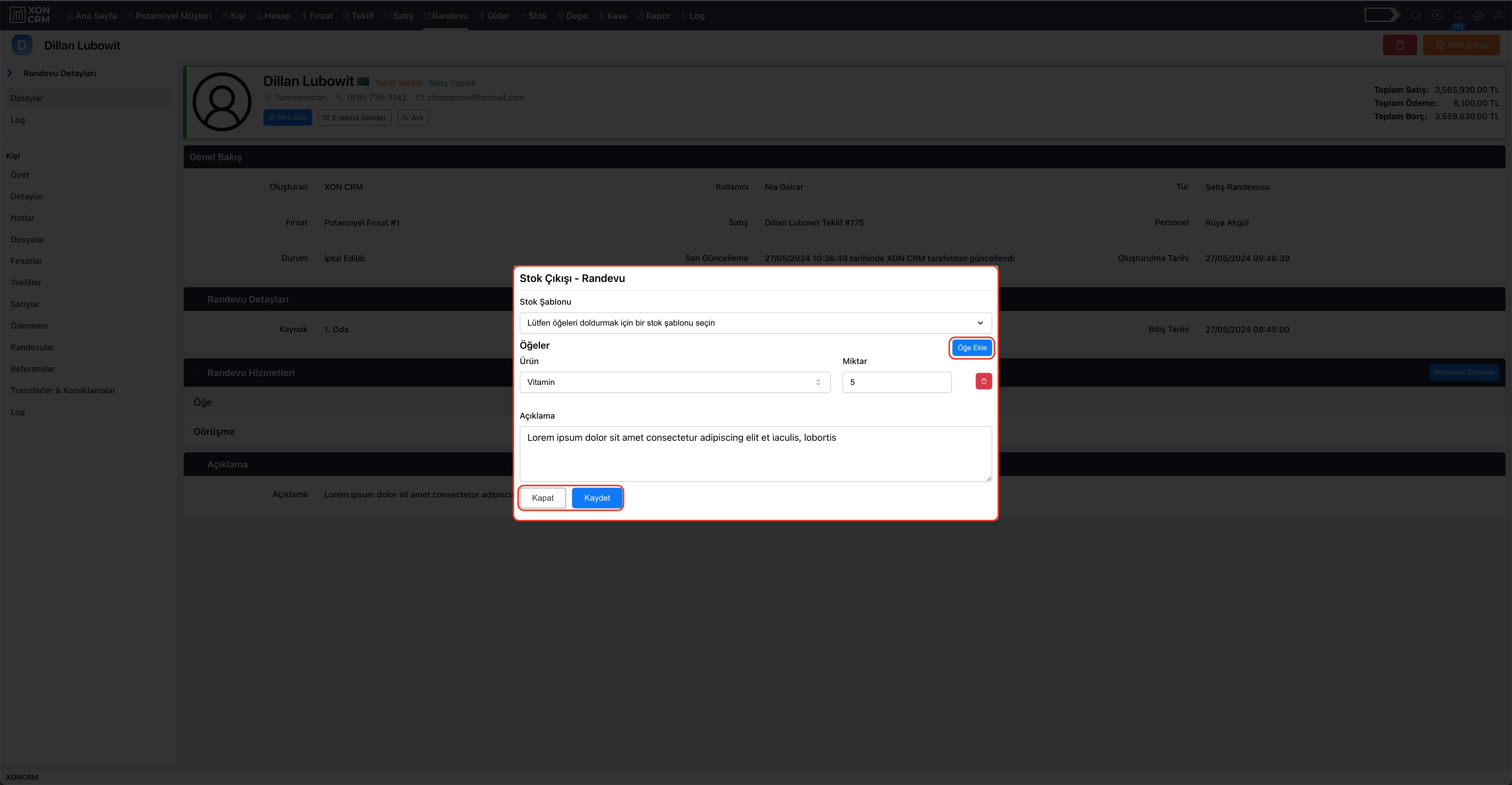This screenshot has width=1512, height=785.
Task: Click the Teklif Verildi status tag
Action: pos(399,83)
